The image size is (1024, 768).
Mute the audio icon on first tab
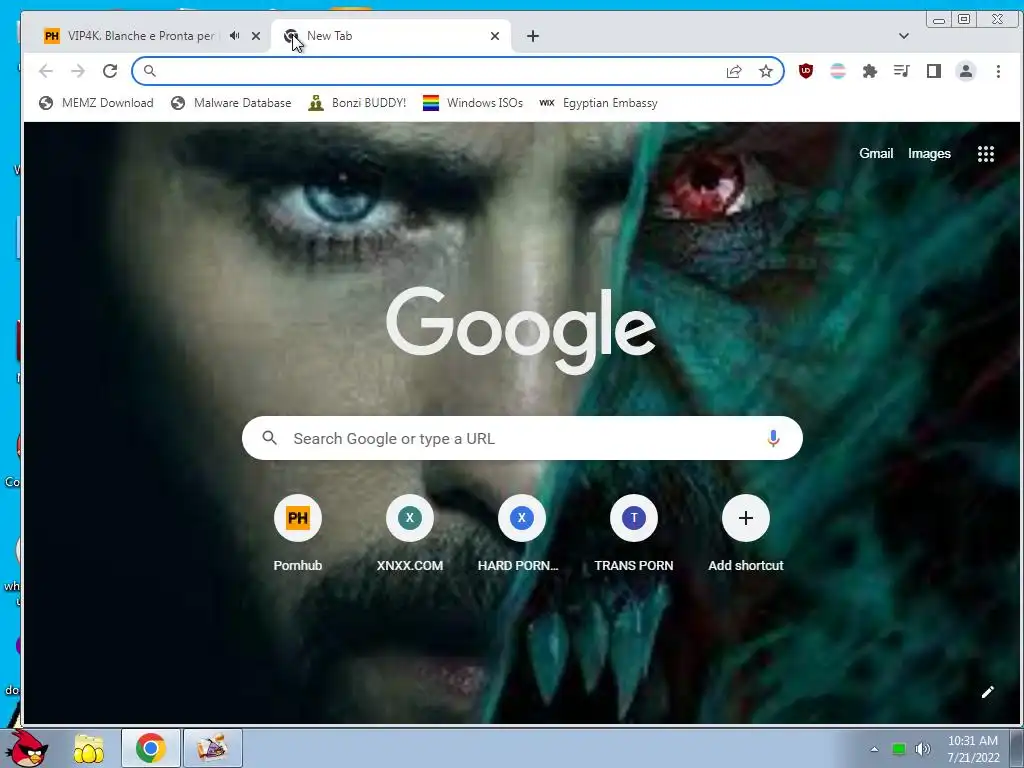[234, 36]
